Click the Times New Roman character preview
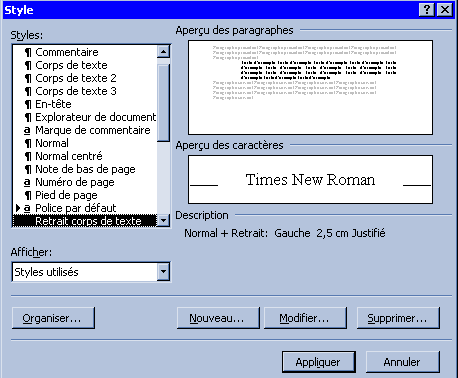Viewport: 458px width, 378px height. tap(311, 179)
